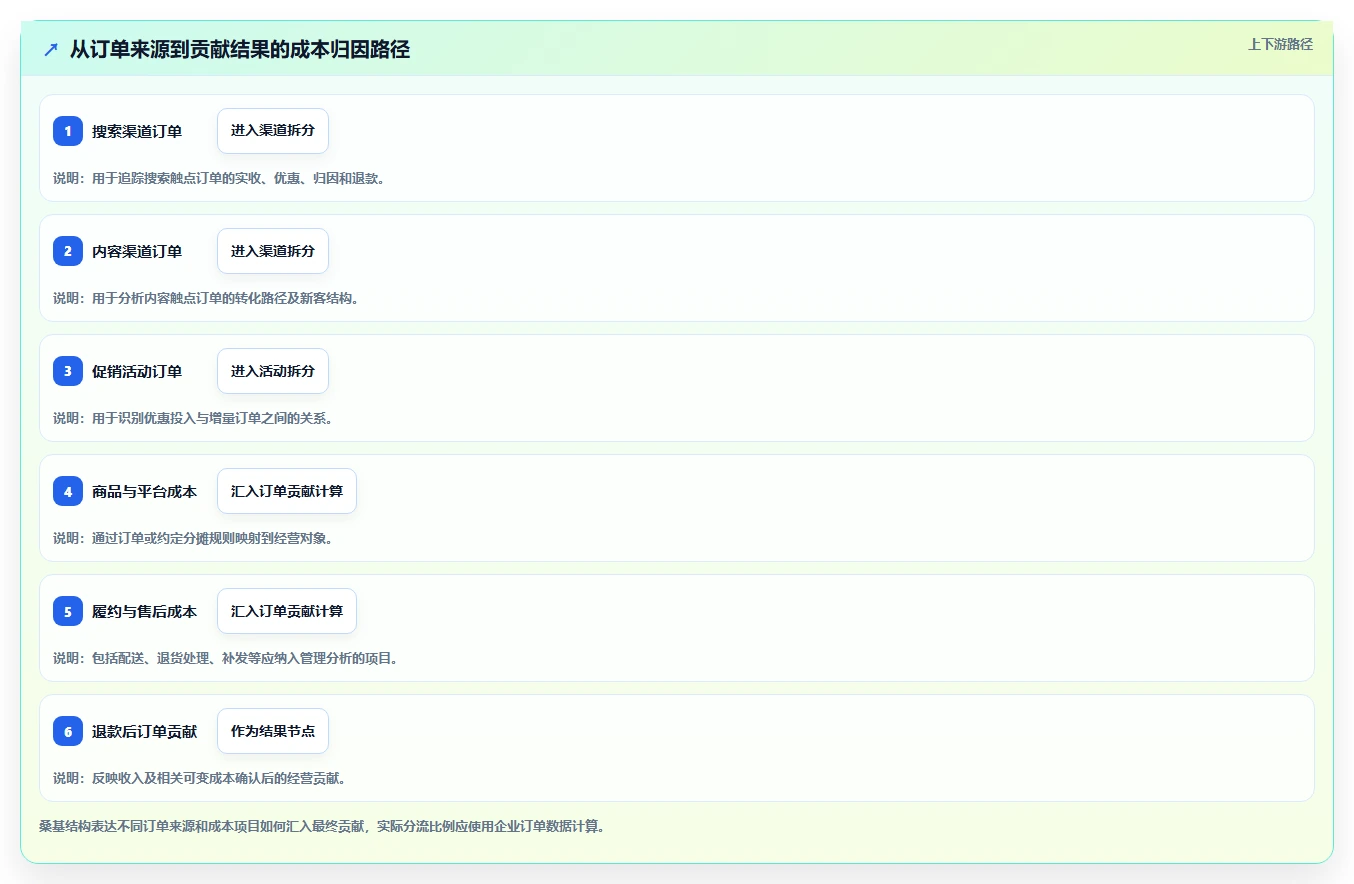Click the 上下游路径 label in header
1354x884 pixels.
point(1280,44)
